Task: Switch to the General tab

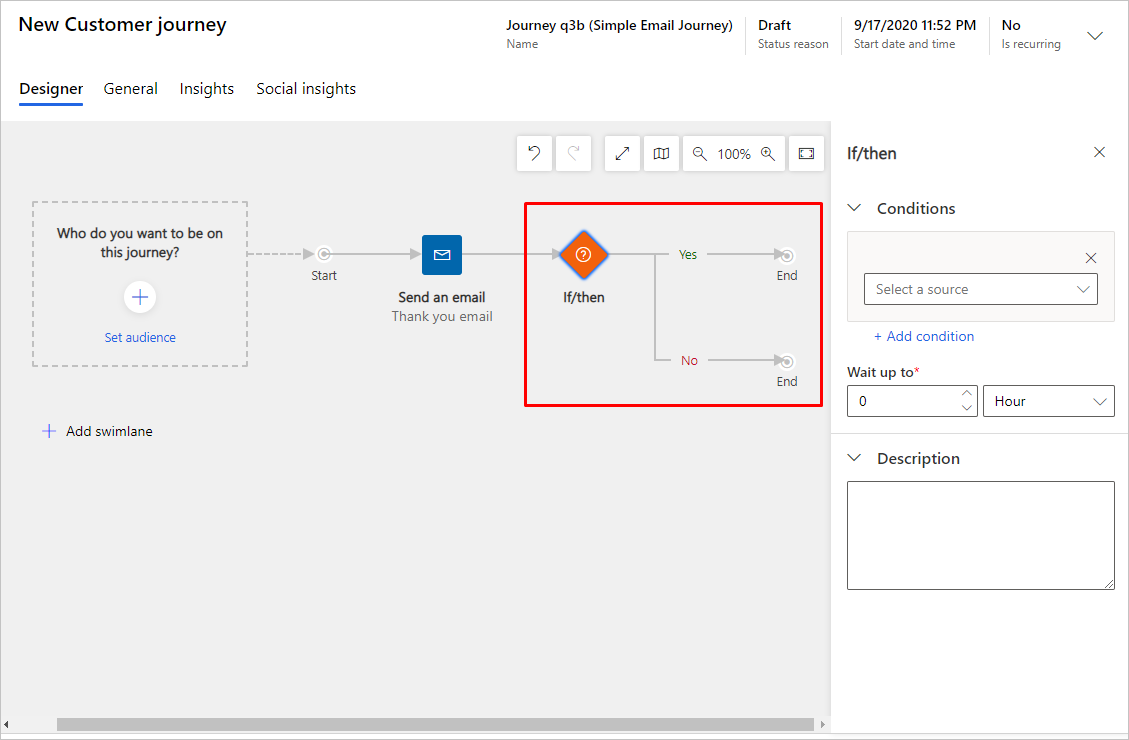Action: (130, 89)
